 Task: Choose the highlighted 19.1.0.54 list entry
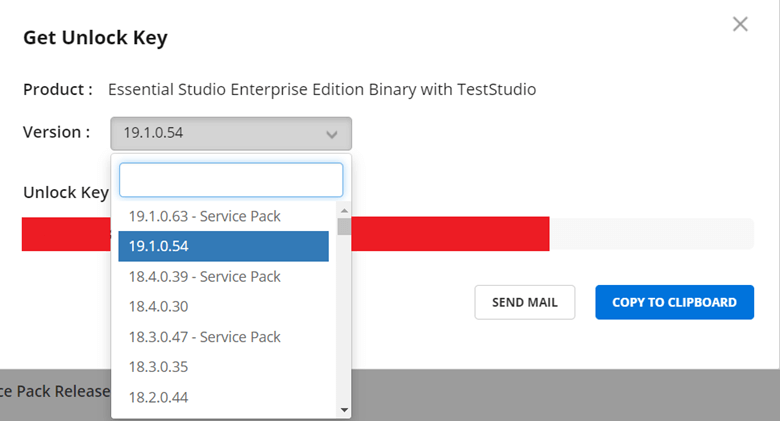coord(223,246)
